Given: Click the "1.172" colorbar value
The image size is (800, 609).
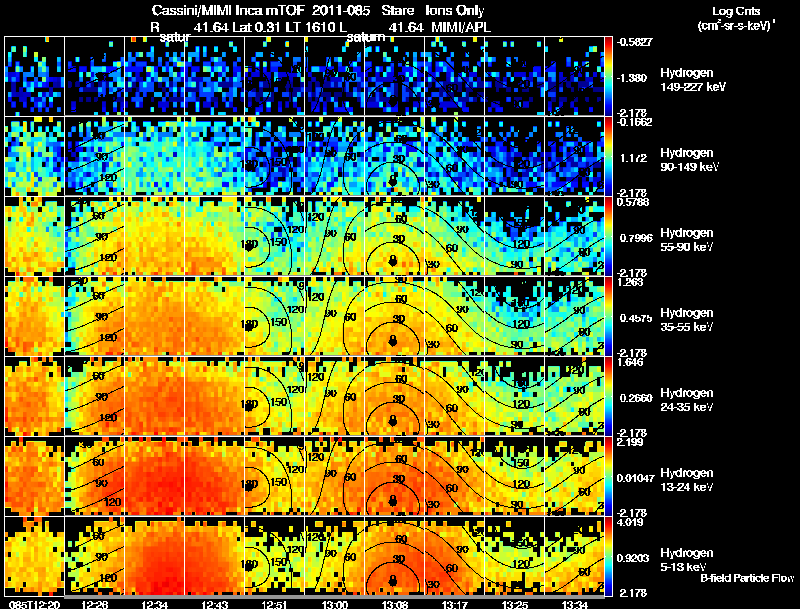Looking at the screenshot, I should click(x=634, y=158).
